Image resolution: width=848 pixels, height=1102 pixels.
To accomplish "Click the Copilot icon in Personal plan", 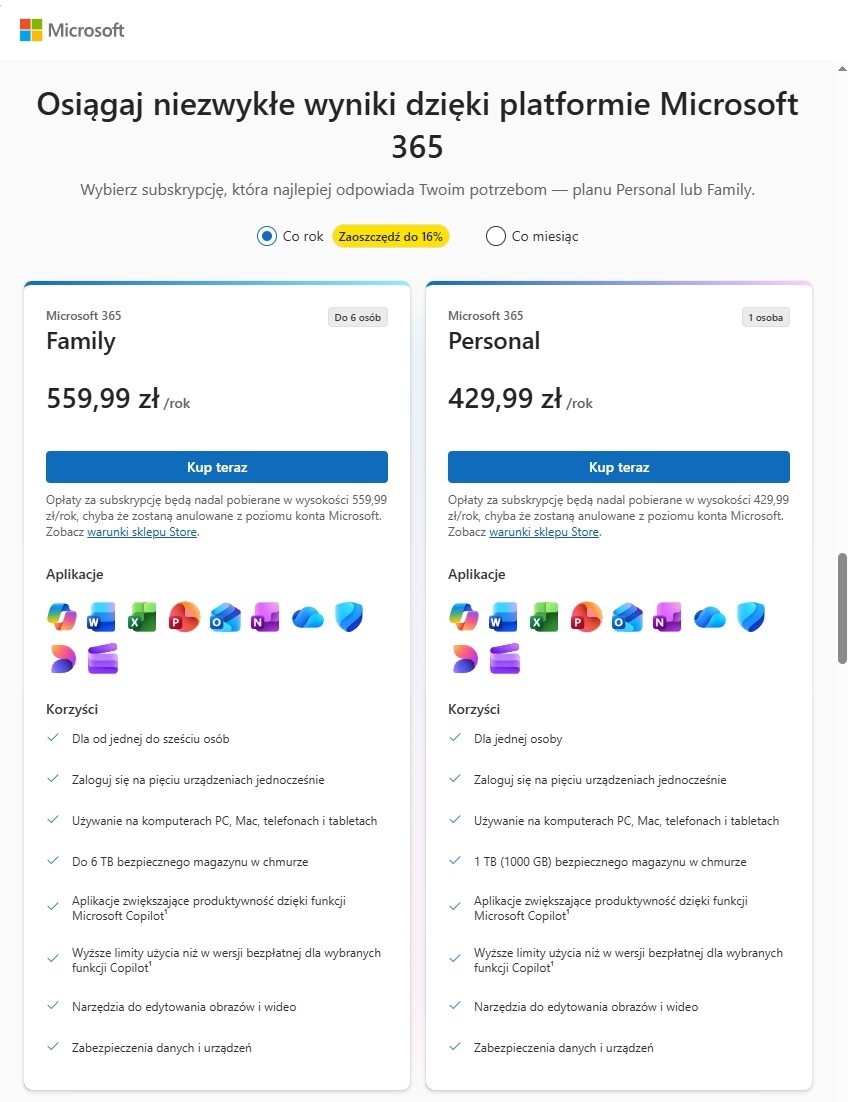I will tap(464, 618).
